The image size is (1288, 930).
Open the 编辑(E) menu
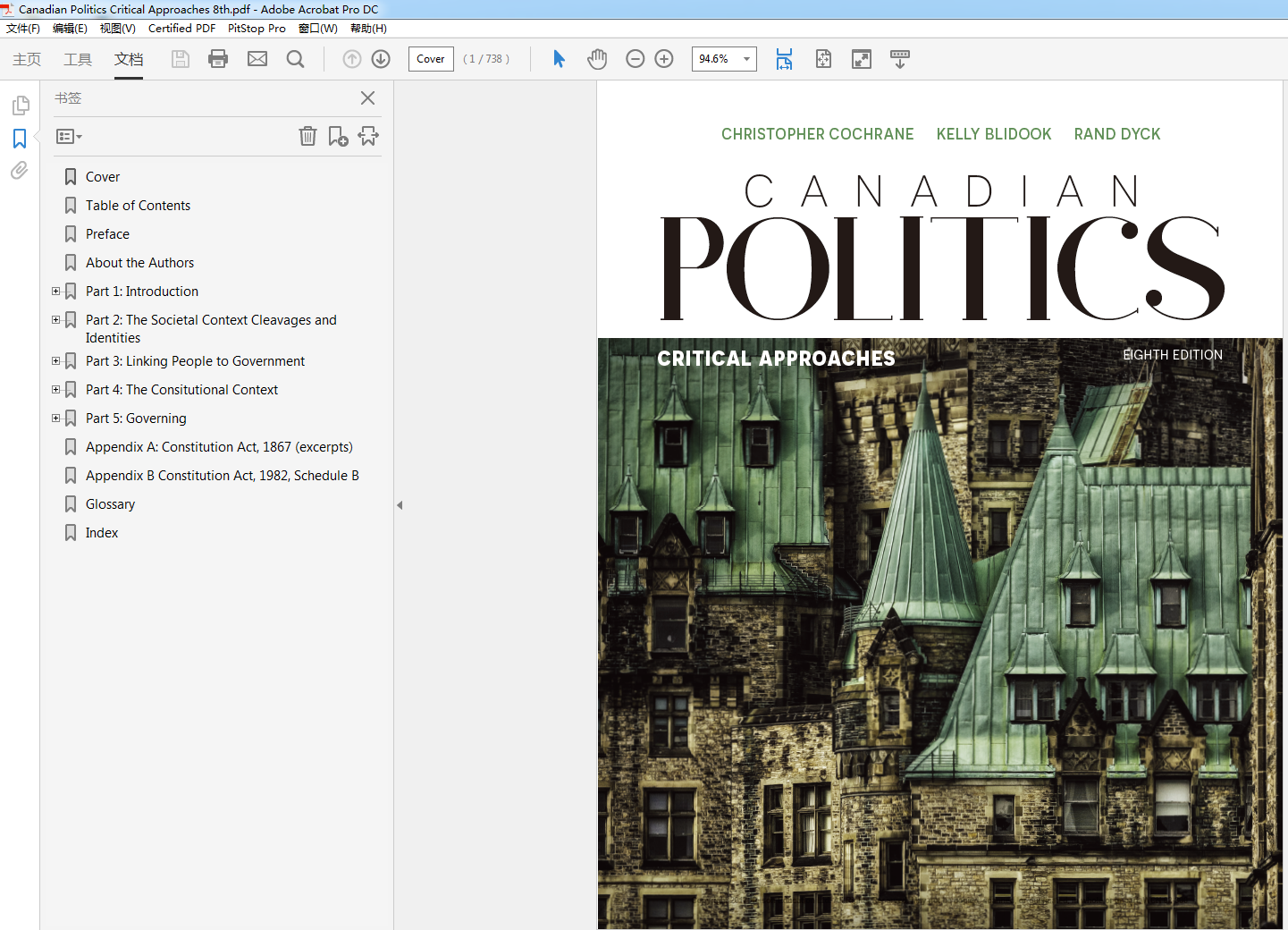(x=70, y=29)
